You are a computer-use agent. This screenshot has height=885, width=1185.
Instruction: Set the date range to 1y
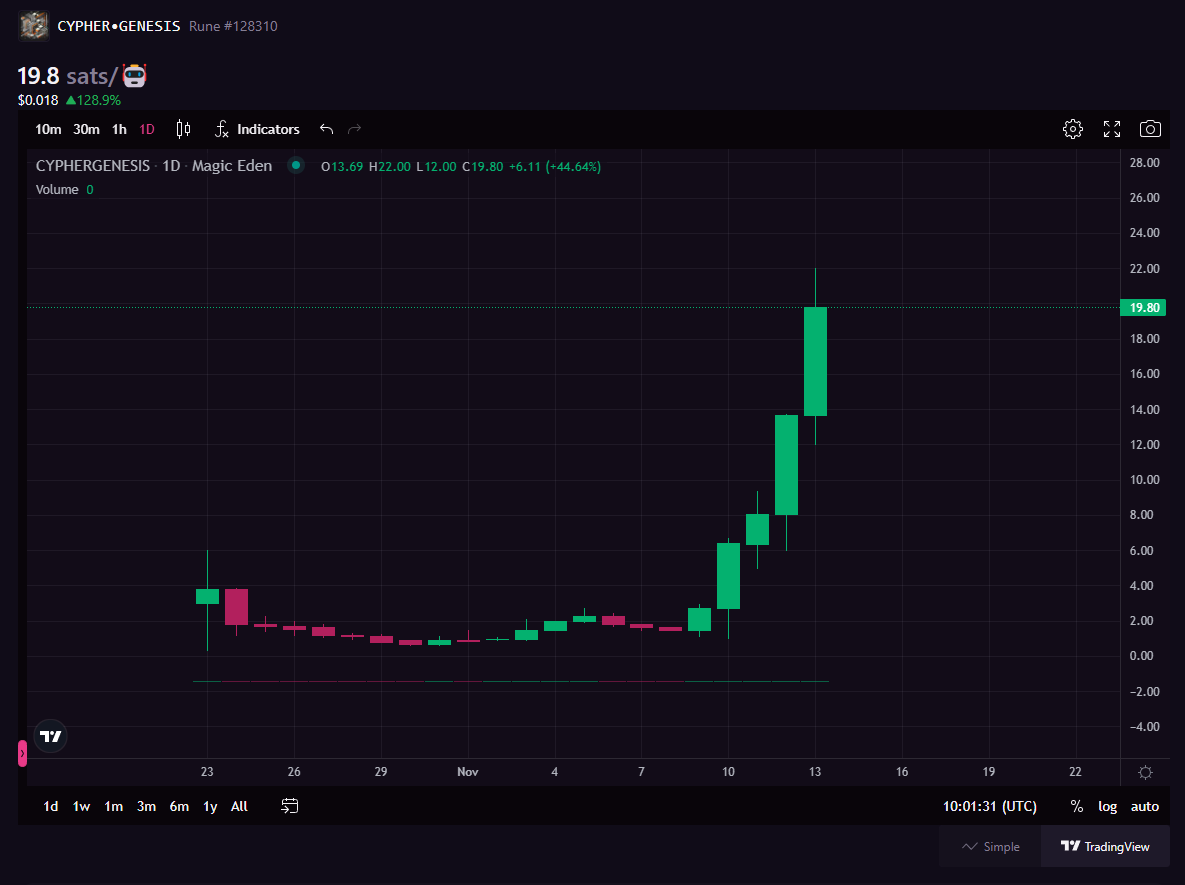click(210, 806)
